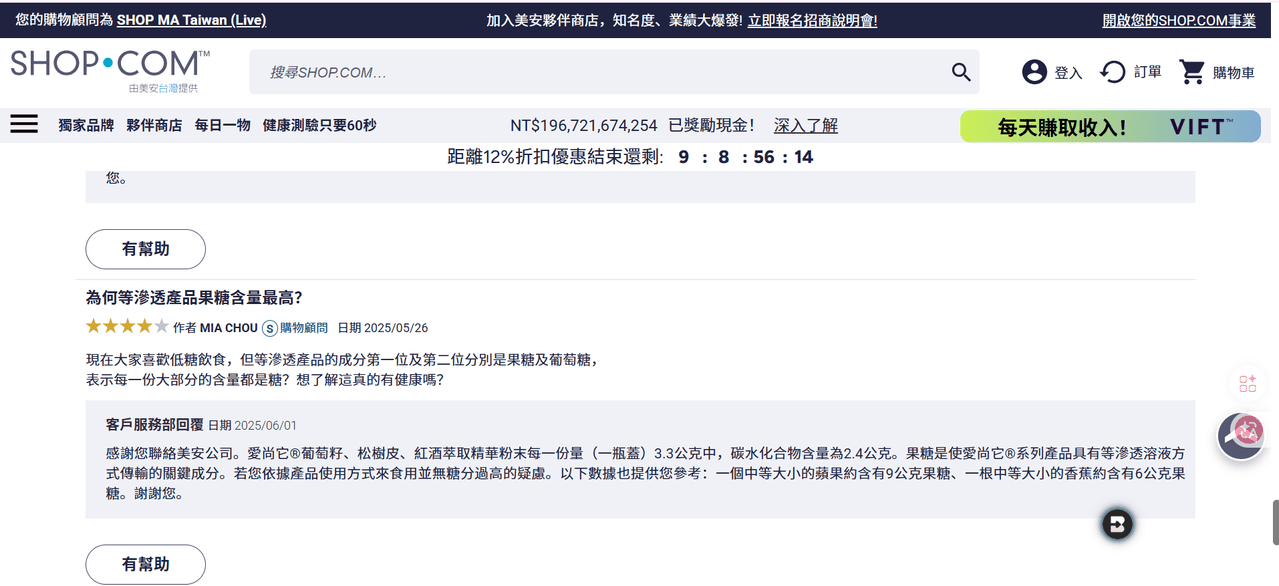The height and width of the screenshot is (586, 1279).
Task: Click the user account sign-in icon
Action: 1034,72
